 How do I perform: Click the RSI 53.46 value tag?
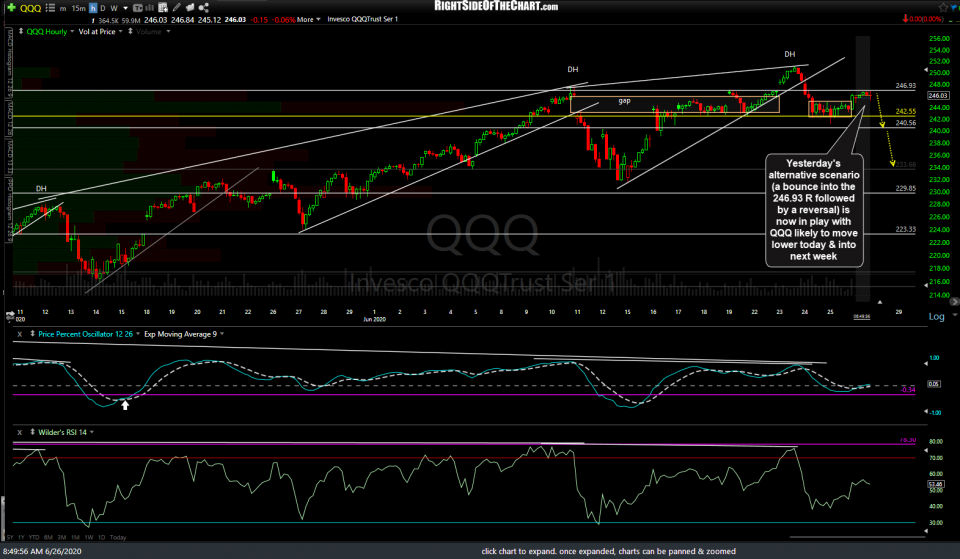click(x=936, y=484)
